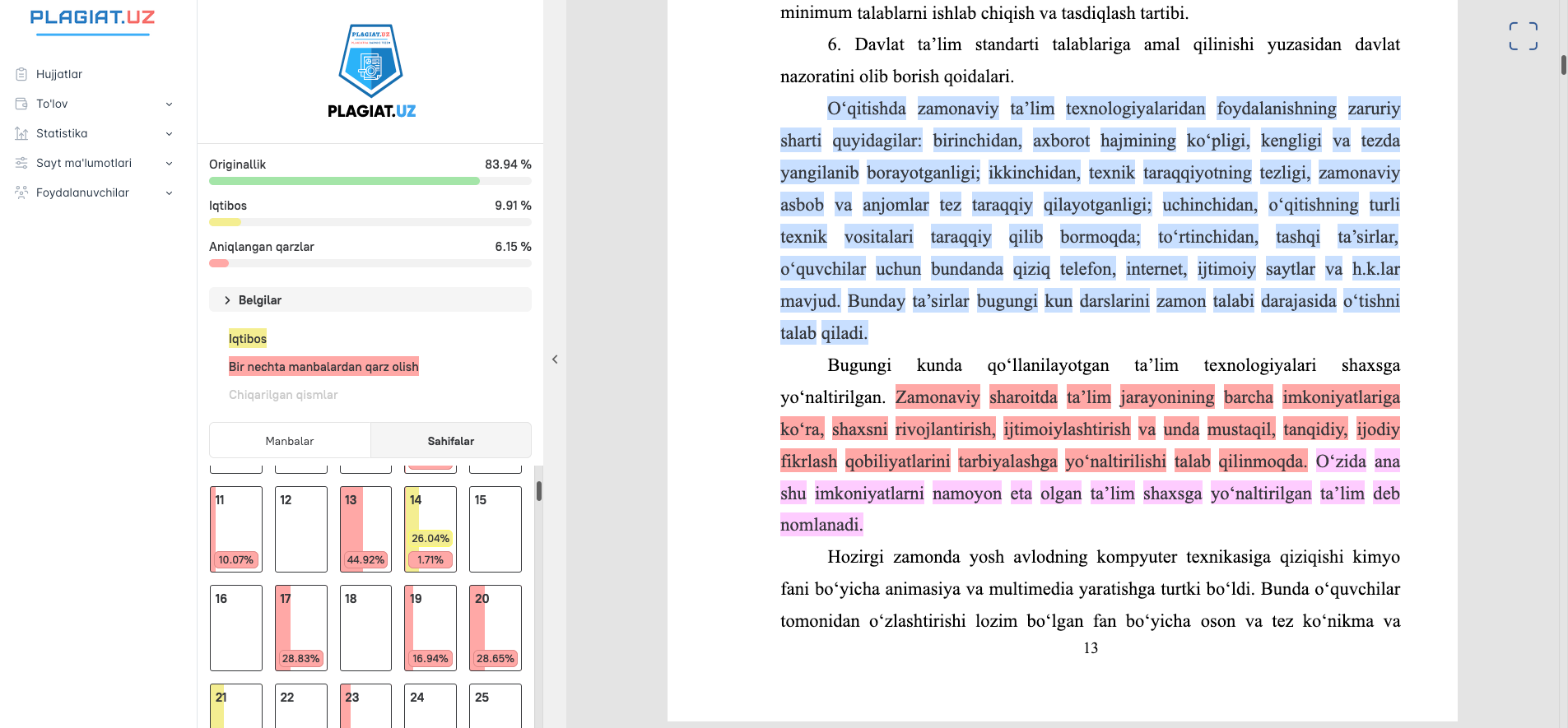
Task: Open page 14 thumbnail
Action: [430, 529]
